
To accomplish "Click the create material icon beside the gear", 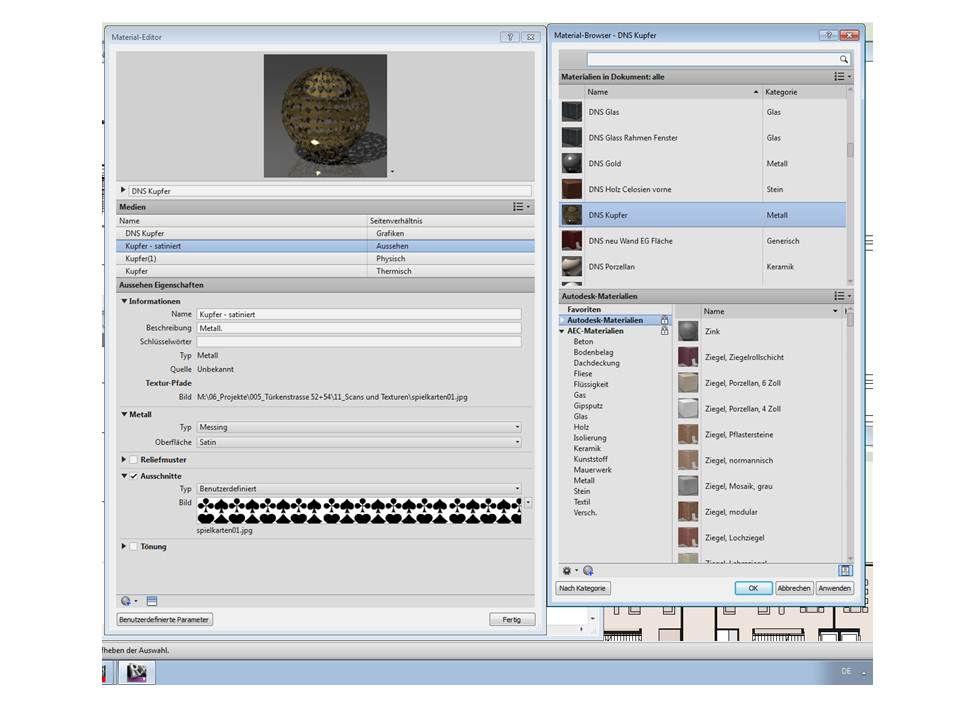I will click(x=588, y=571).
